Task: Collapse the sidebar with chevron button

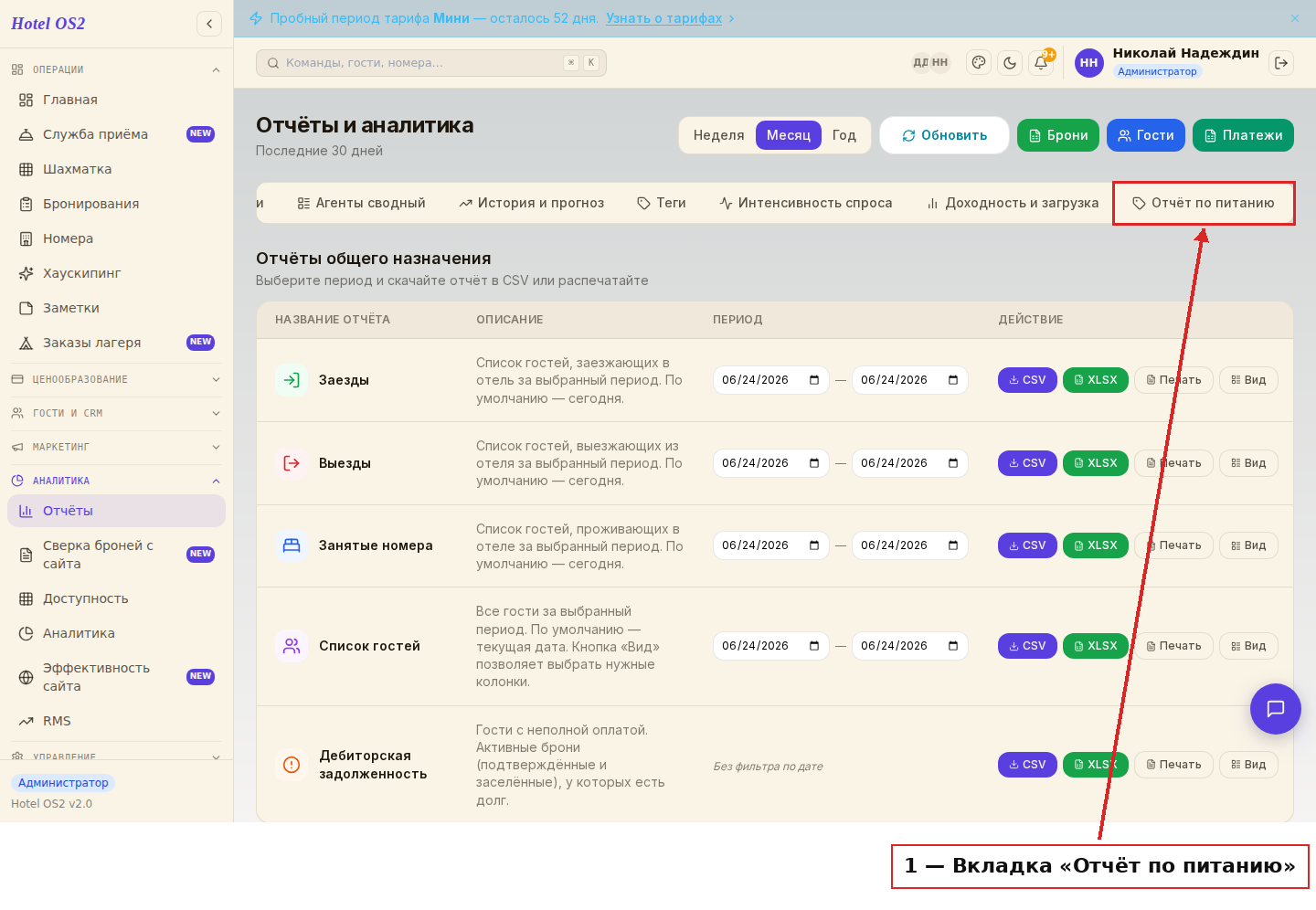Action: pyautogui.click(x=209, y=24)
